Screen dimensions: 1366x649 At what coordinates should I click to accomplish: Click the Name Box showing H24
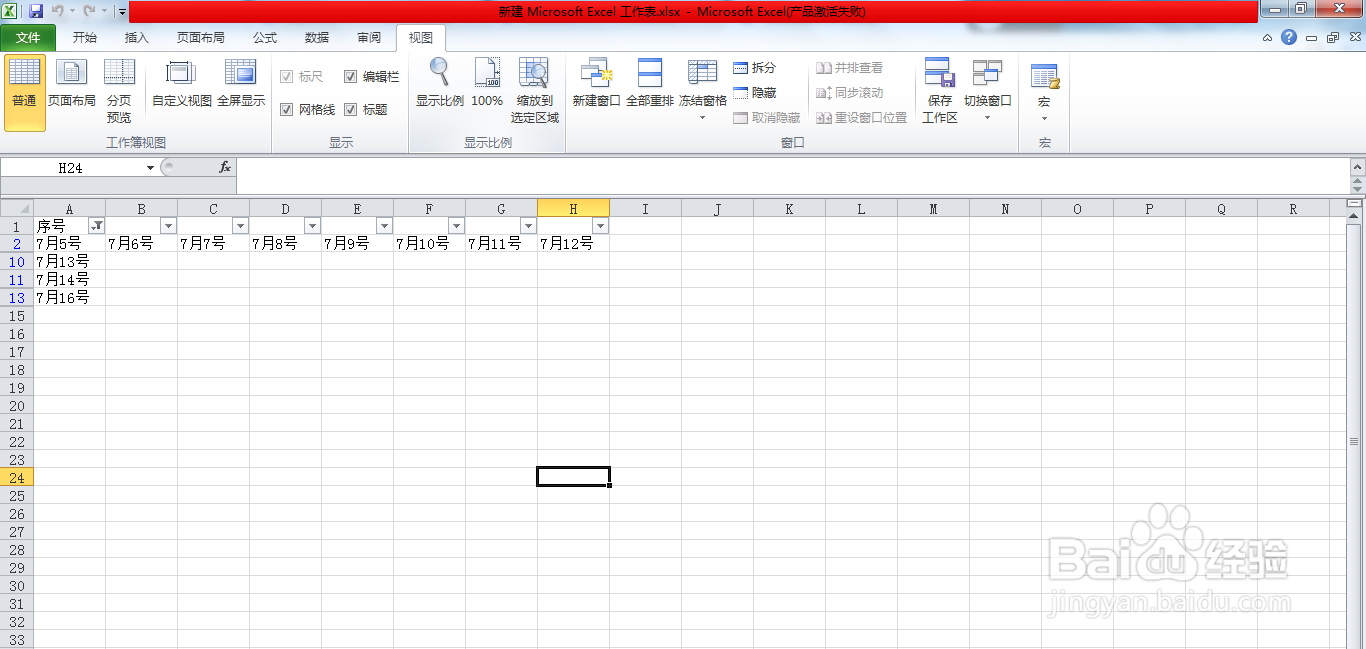(x=72, y=168)
